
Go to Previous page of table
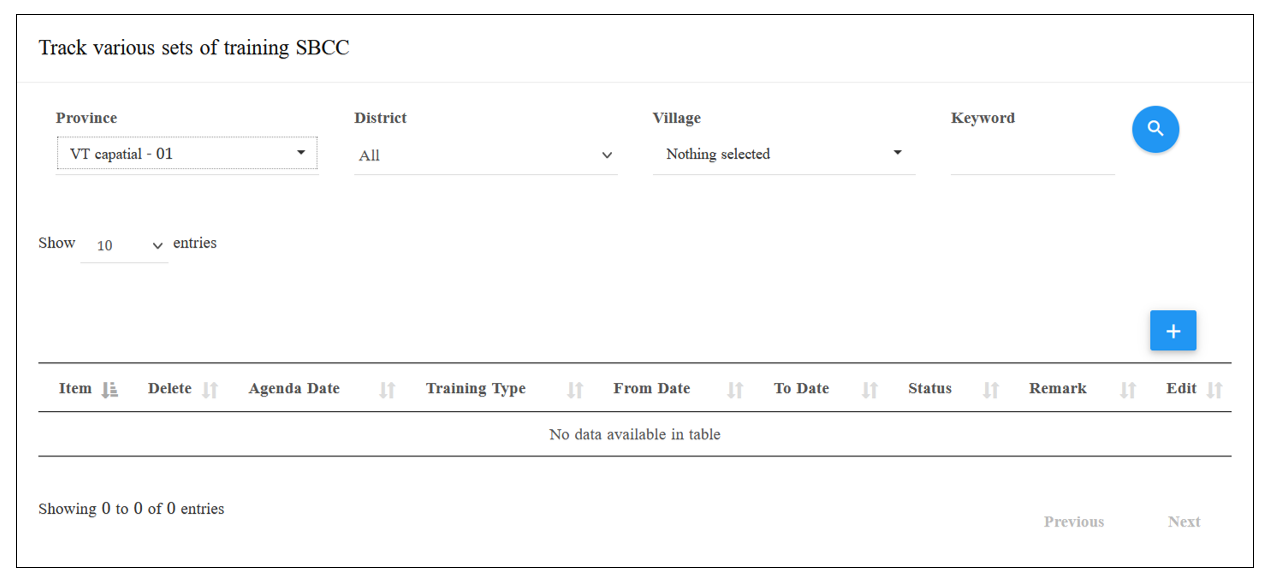tap(1074, 522)
